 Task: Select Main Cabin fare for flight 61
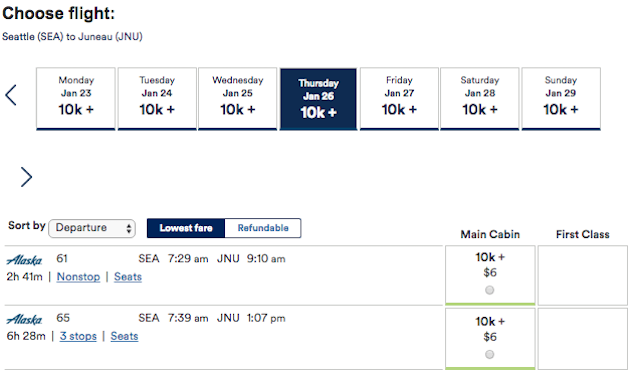(489, 290)
